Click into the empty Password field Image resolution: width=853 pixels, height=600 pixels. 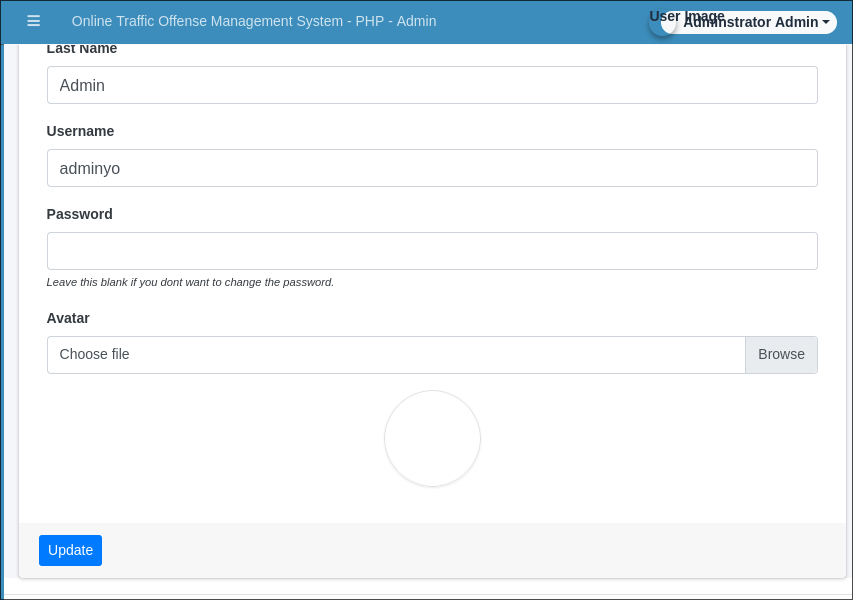point(432,251)
